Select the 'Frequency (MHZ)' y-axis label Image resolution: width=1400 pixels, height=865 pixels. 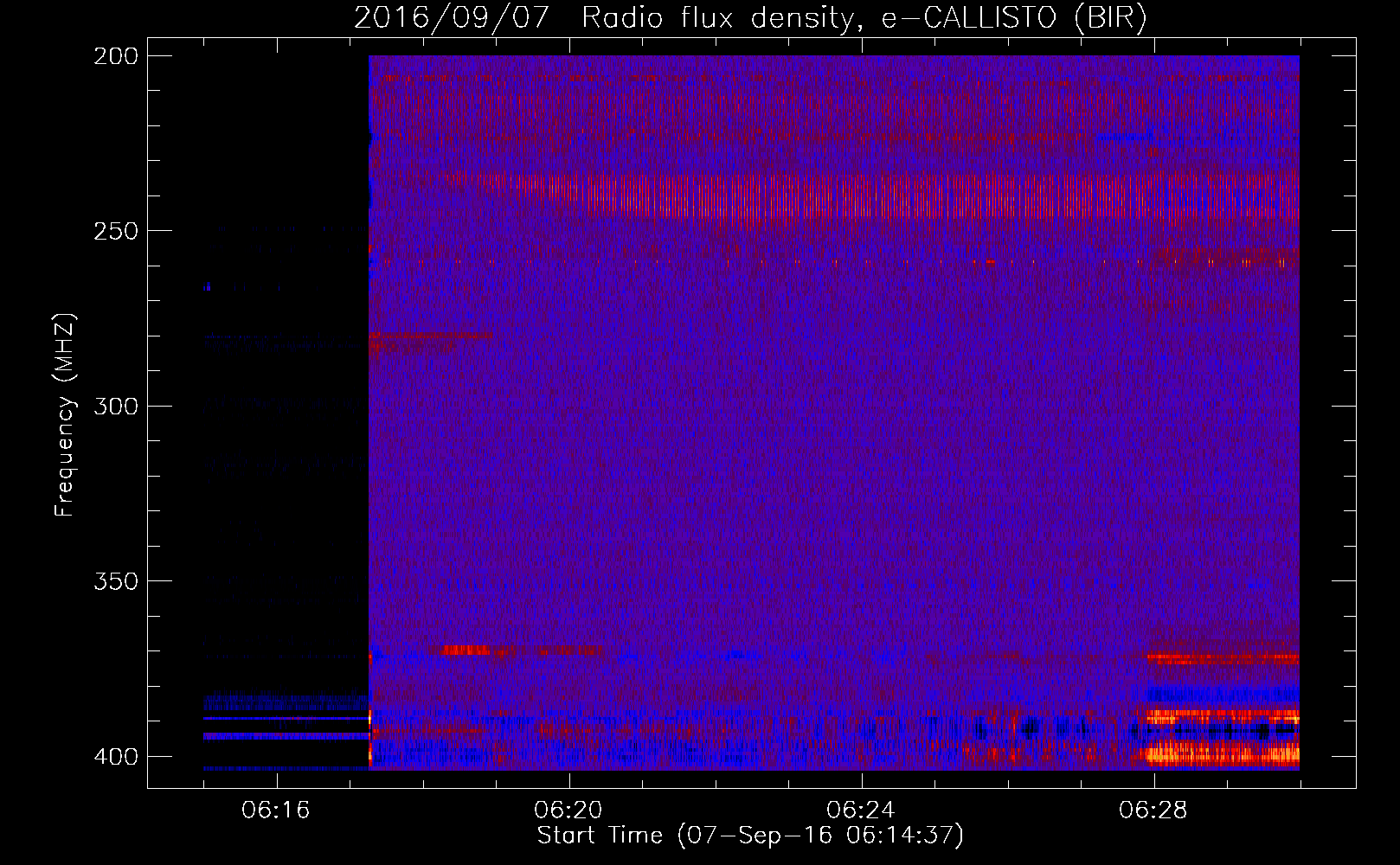point(65,415)
